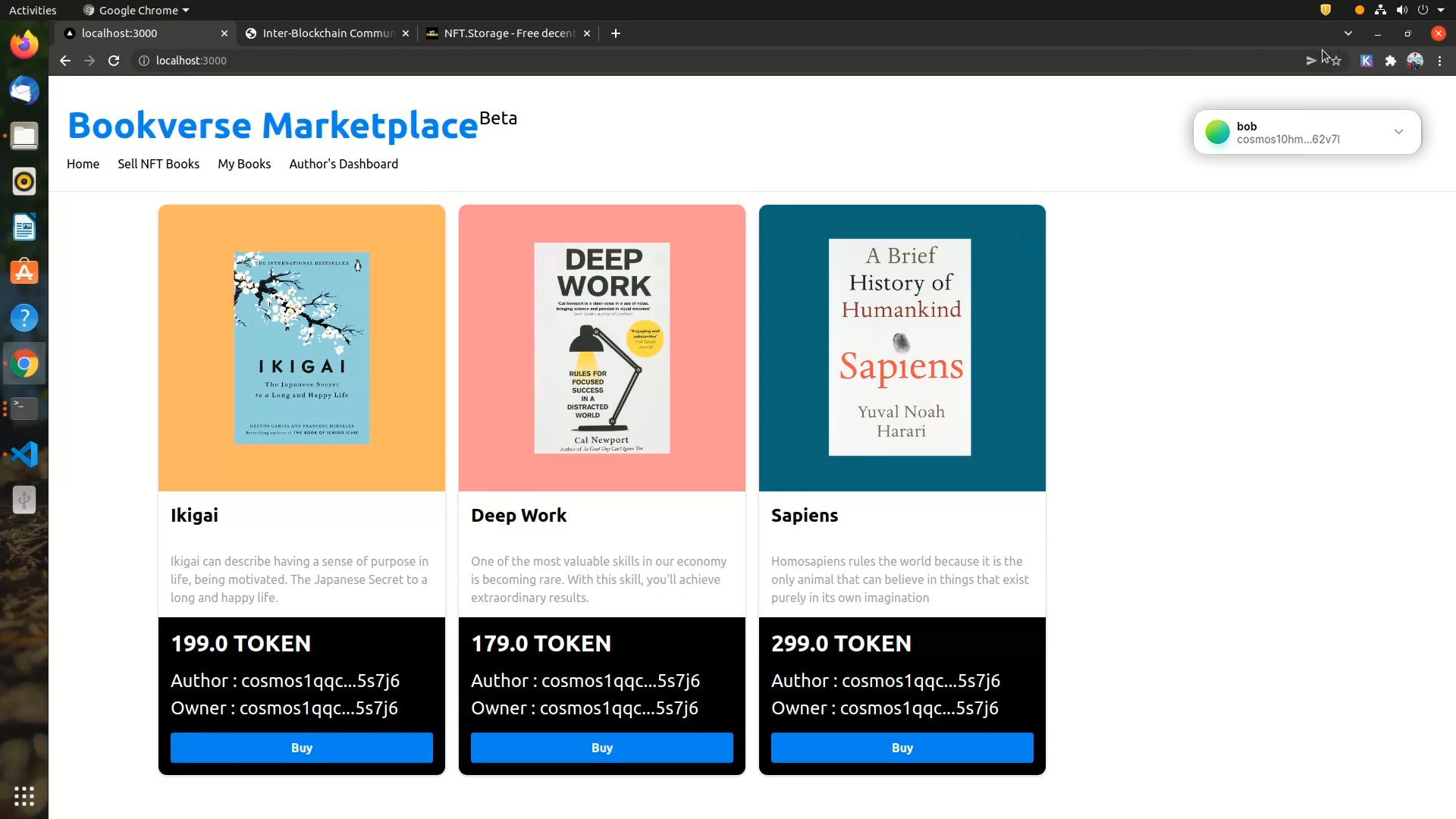Buy the Sapiens book
Viewport: 1456px width, 819px height.
click(902, 748)
